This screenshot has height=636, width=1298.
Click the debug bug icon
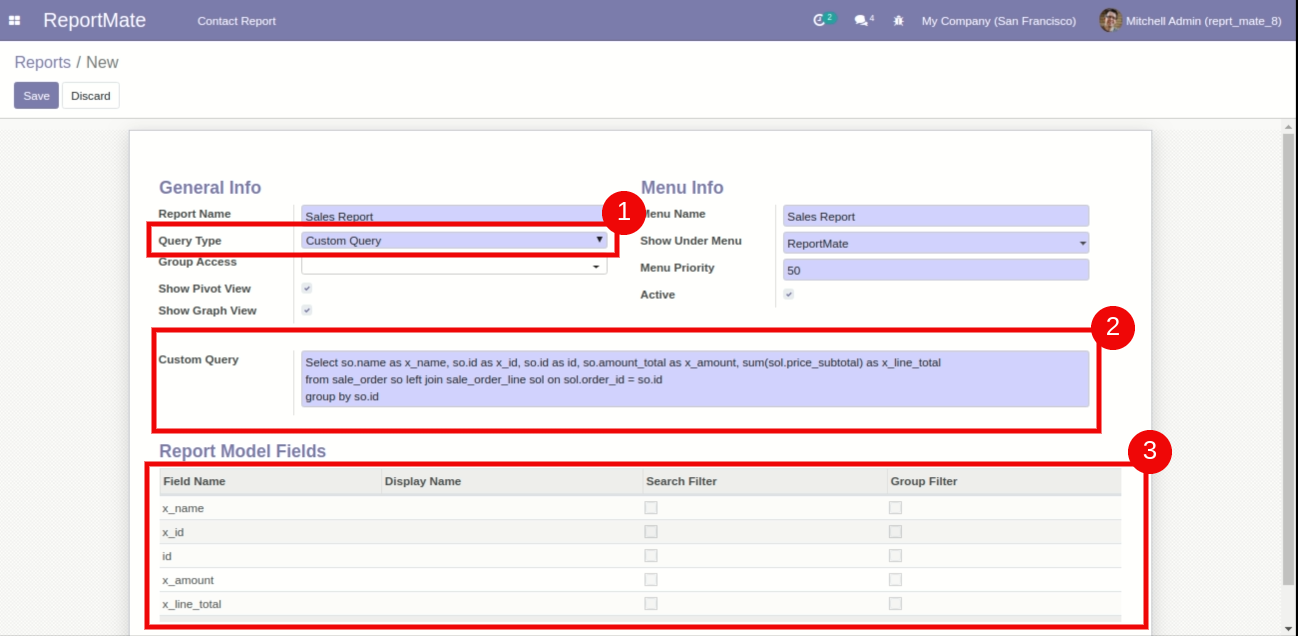[898, 20]
